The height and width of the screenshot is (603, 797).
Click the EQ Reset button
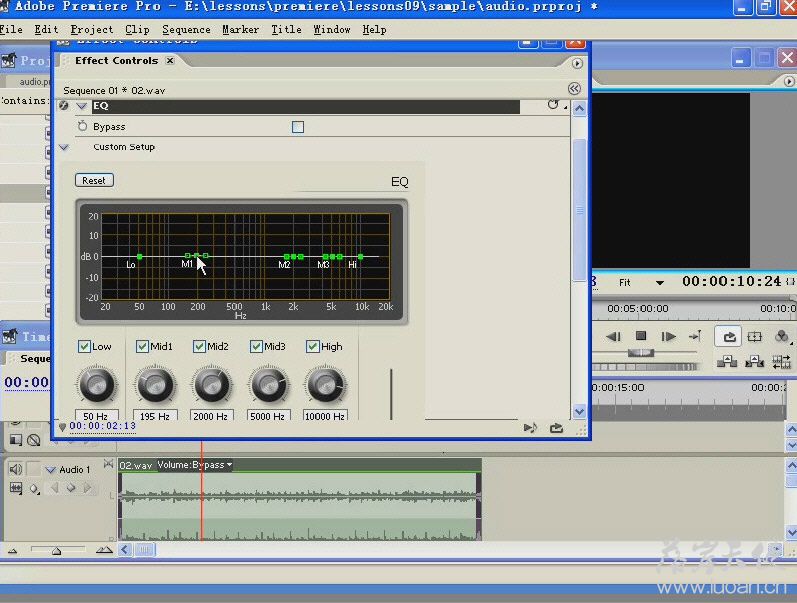(x=94, y=180)
